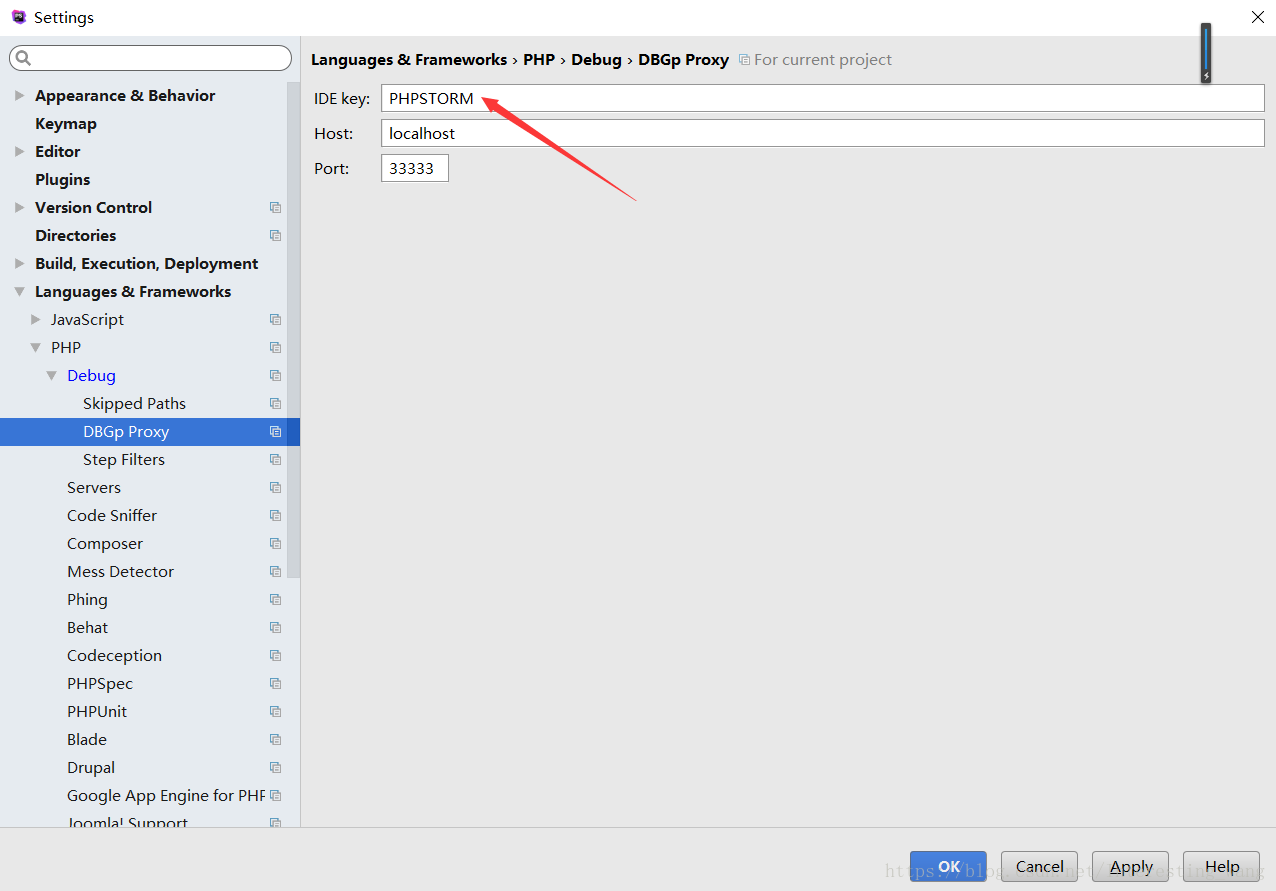Click project-level icon beside DBGp Proxy

[275, 432]
